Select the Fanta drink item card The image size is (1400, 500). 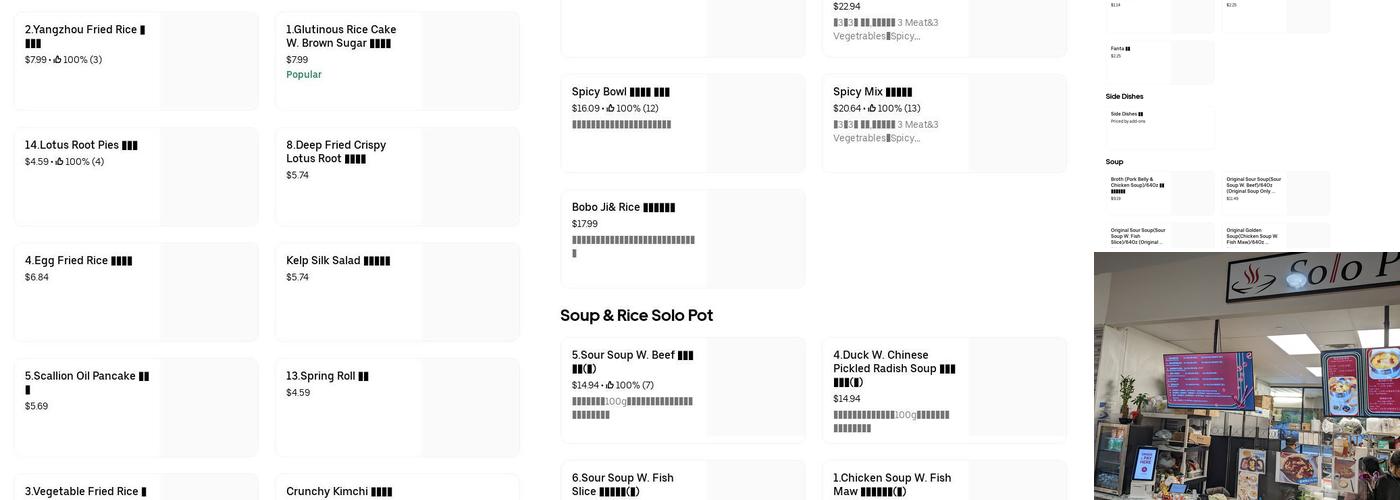[x=1159, y=62]
